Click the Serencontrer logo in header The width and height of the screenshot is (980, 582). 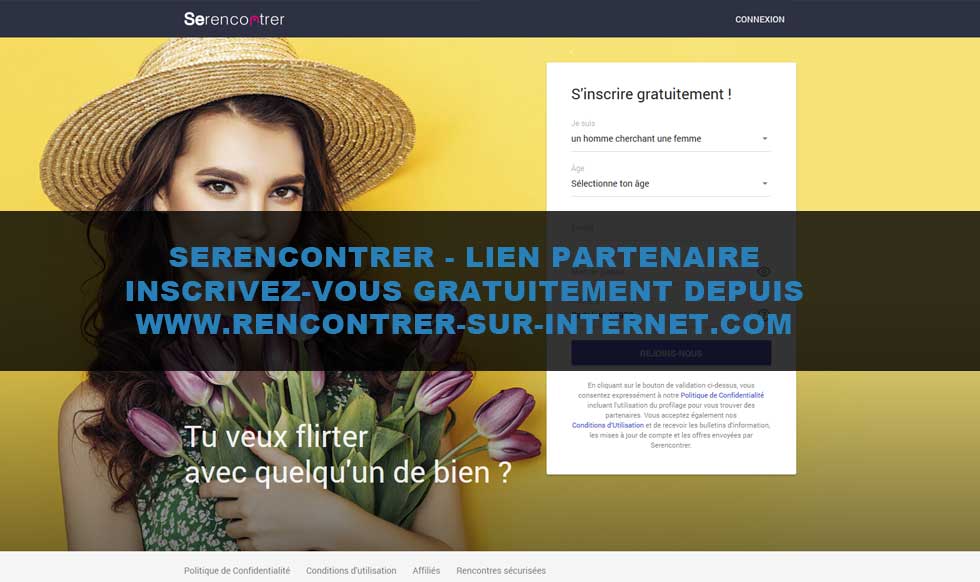tap(234, 19)
